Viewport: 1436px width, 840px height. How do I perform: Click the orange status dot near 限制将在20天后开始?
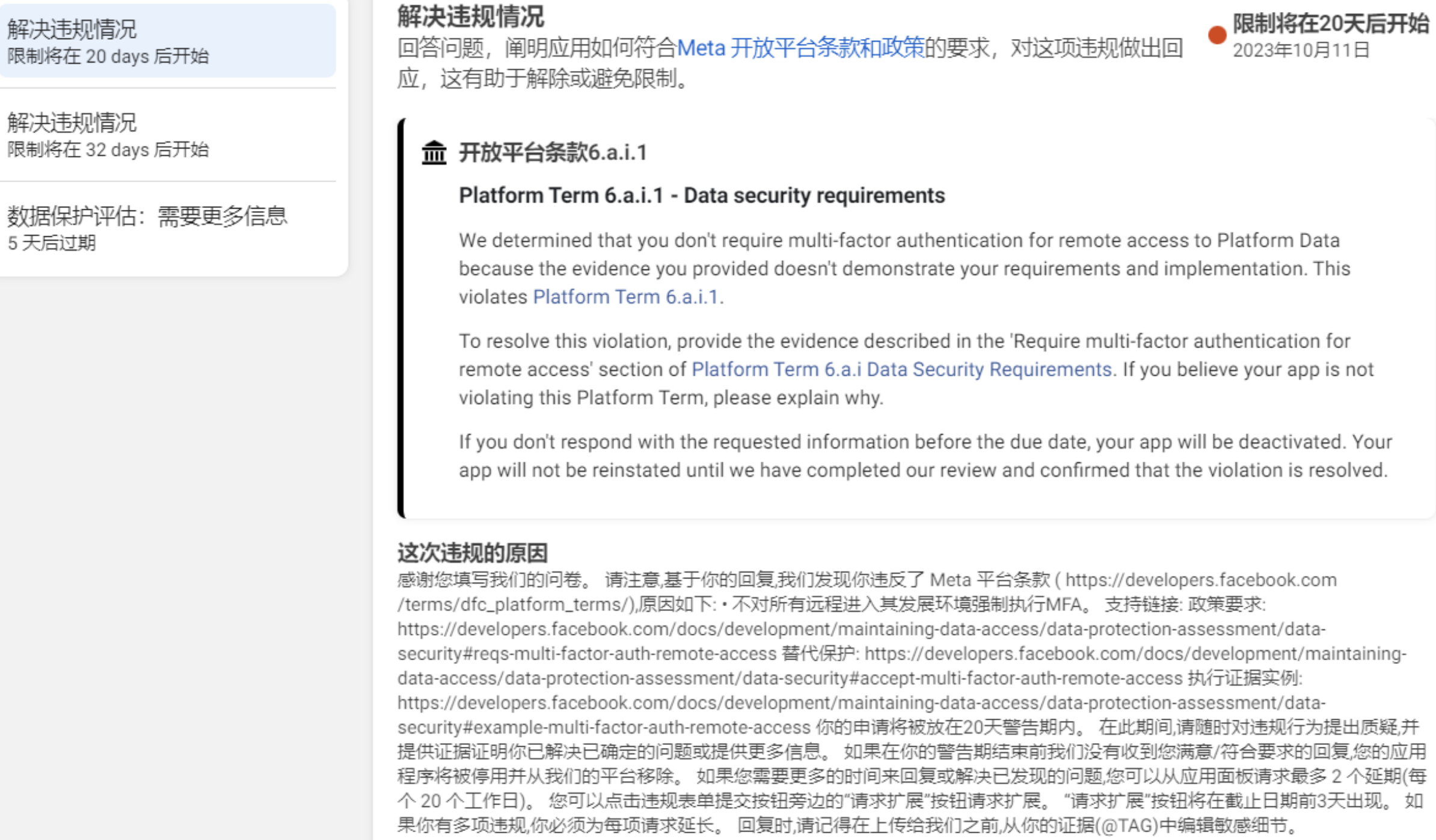point(1217,35)
